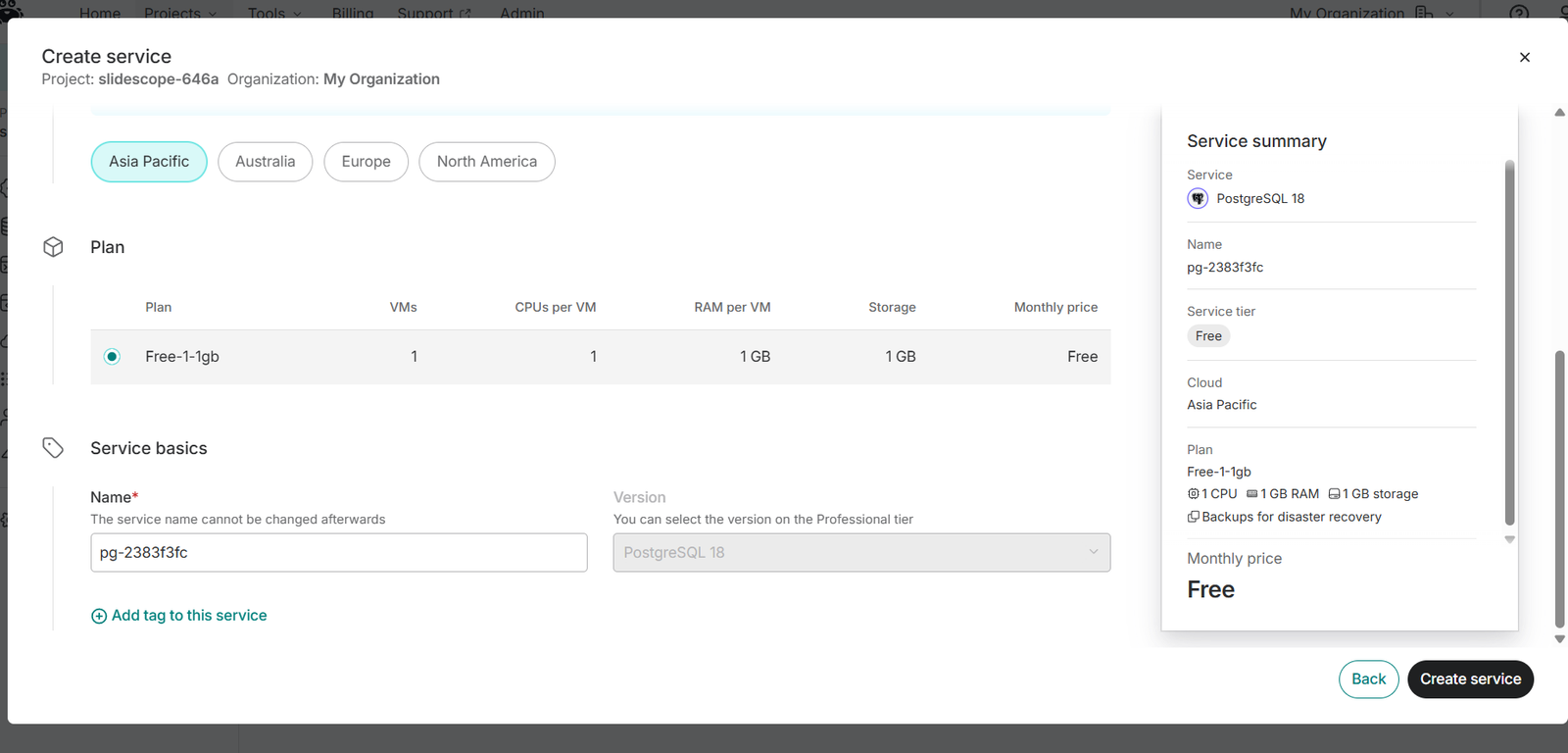Click Add tag to this service link
This screenshot has height=753, width=1568.
point(179,616)
